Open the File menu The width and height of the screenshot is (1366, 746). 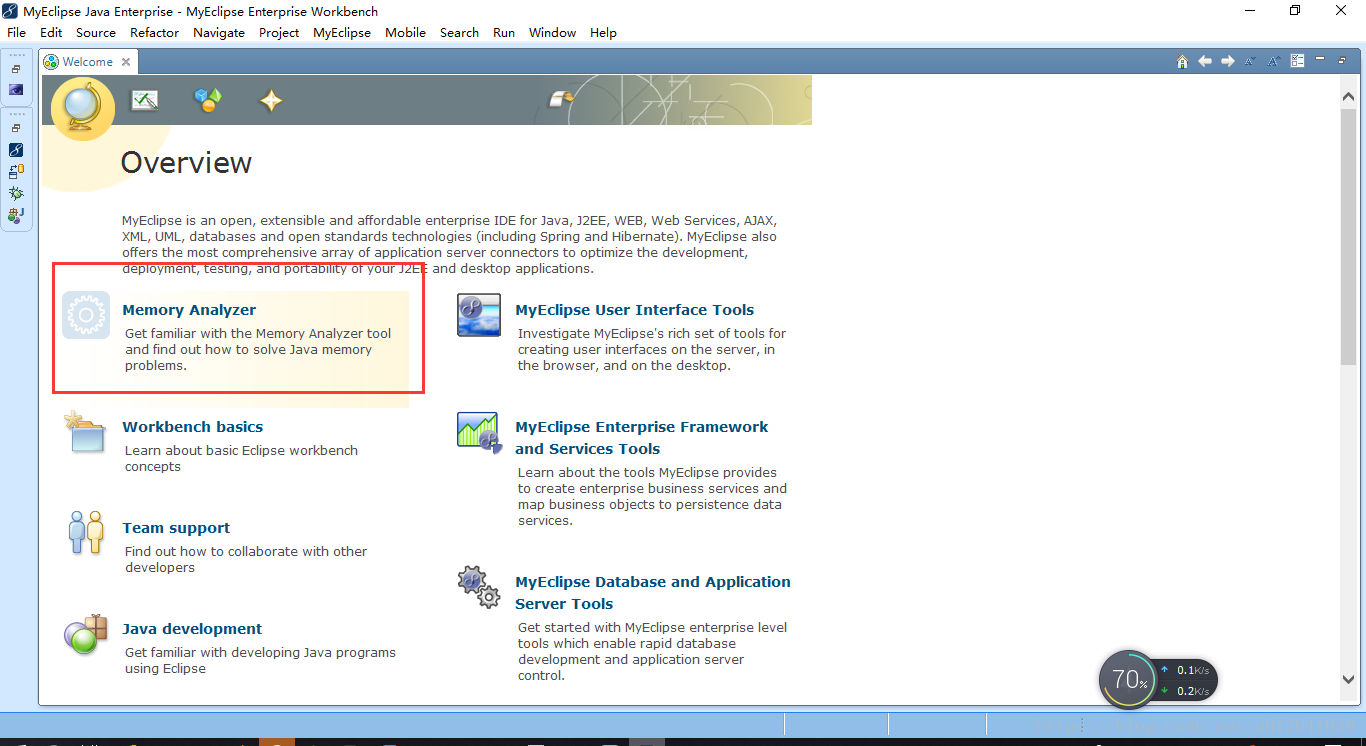16,32
